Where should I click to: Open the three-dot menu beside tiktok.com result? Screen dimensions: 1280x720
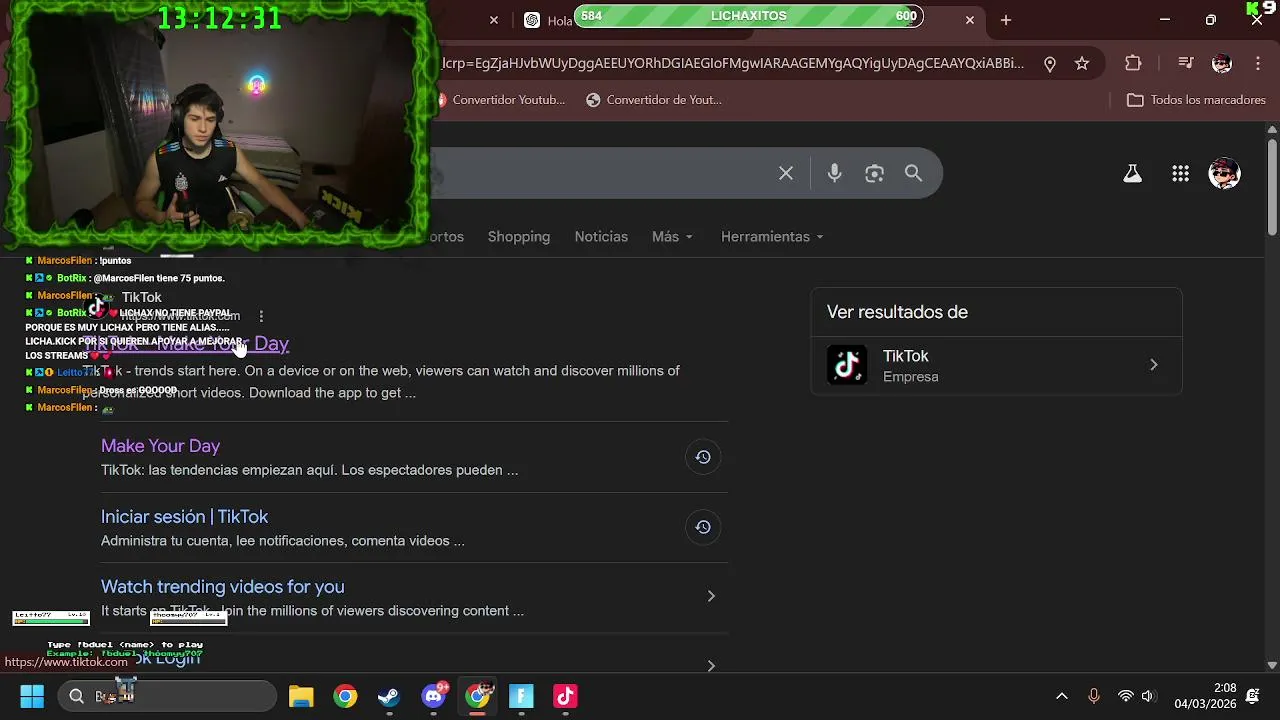[261, 316]
